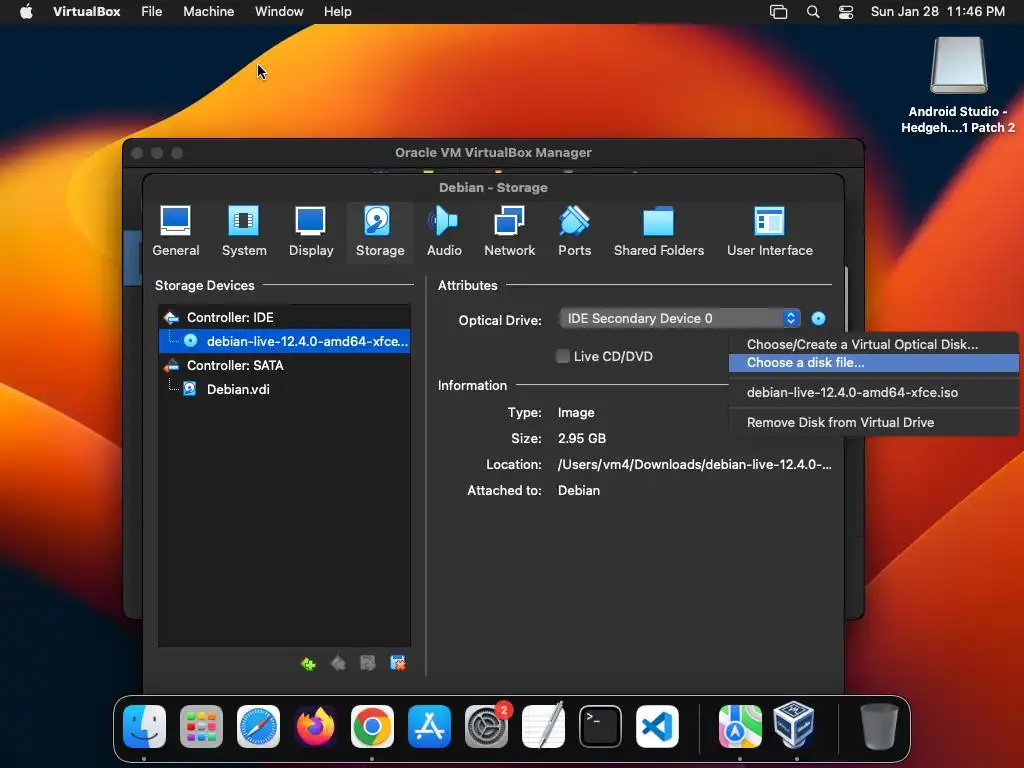This screenshot has height=768, width=1024.
Task: Select Remove Disk from Virtual Drive
Action: pos(873,423)
